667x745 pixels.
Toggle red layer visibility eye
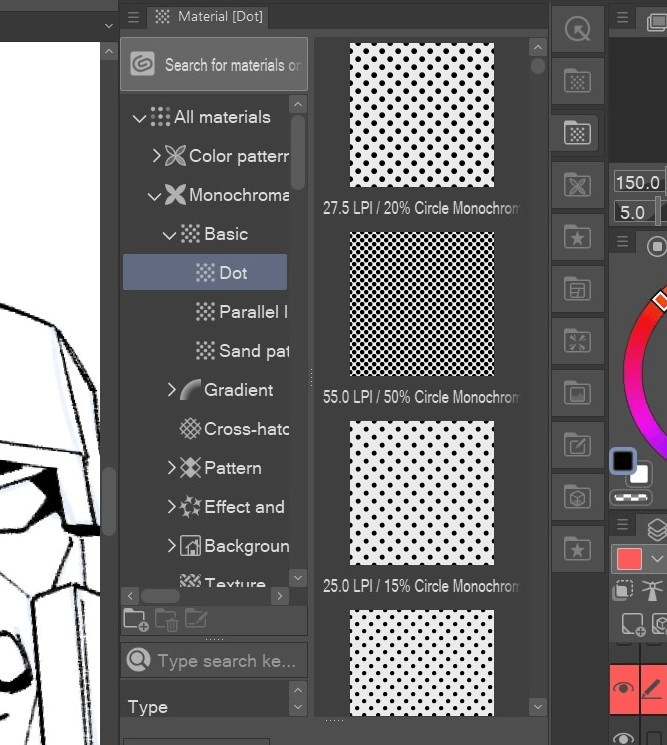624,688
